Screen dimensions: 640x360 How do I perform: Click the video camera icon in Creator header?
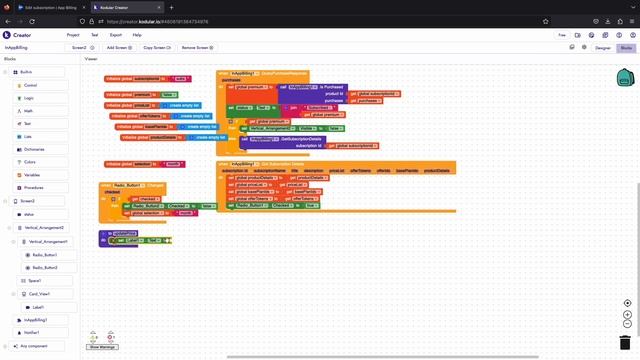[x=578, y=35]
